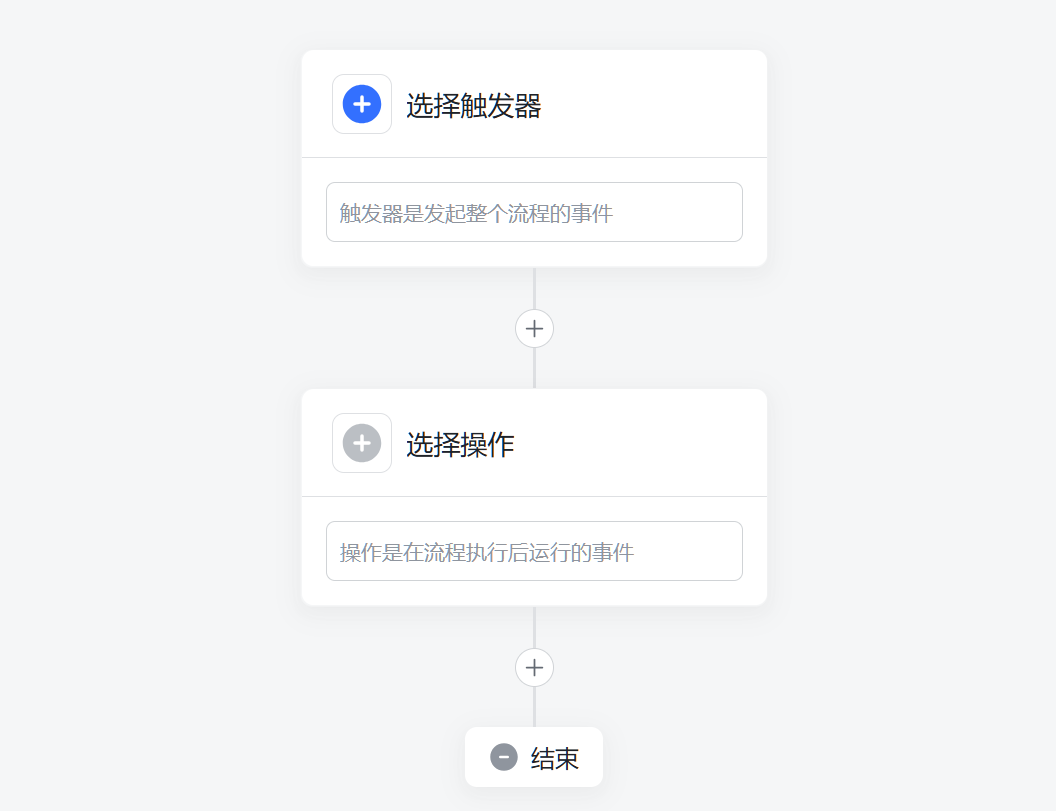This screenshot has width=1056, height=811.
Task: Focus the 操作是在流程执行后运行的事件 input field
Action: pos(534,551)
